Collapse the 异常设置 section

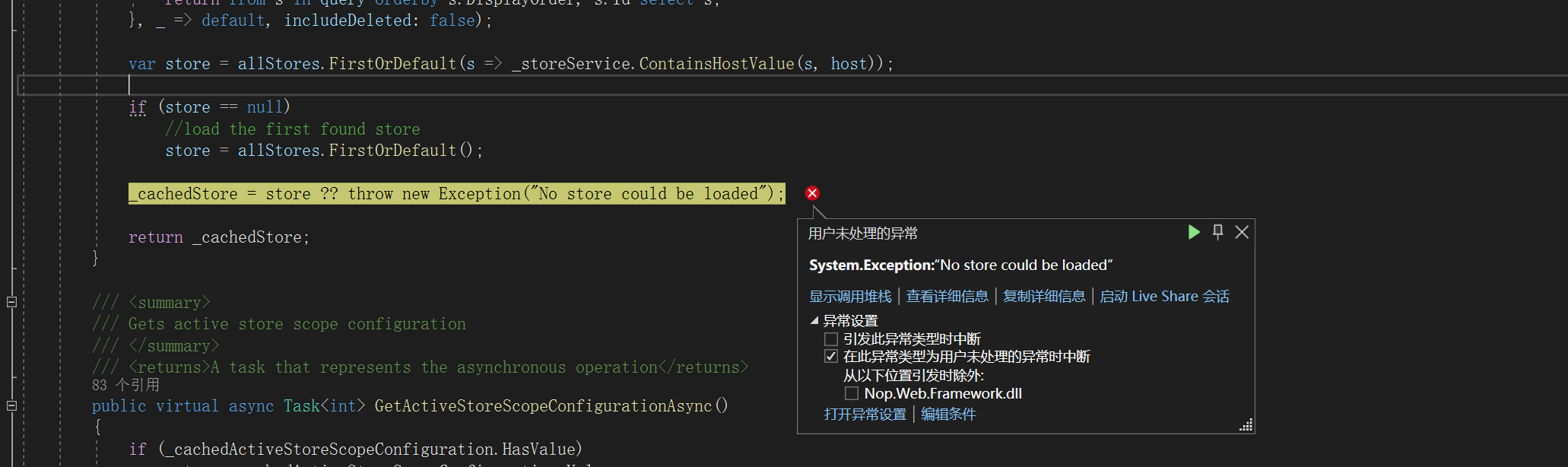pos(814,320)
